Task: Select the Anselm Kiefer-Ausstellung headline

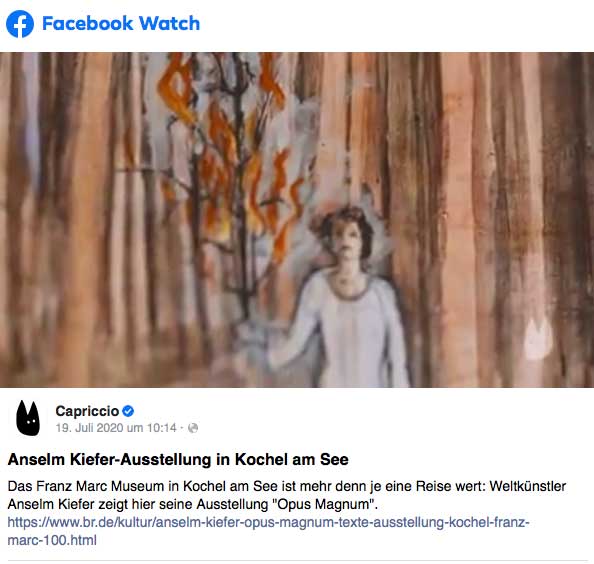Action: [x=178, y=459]
